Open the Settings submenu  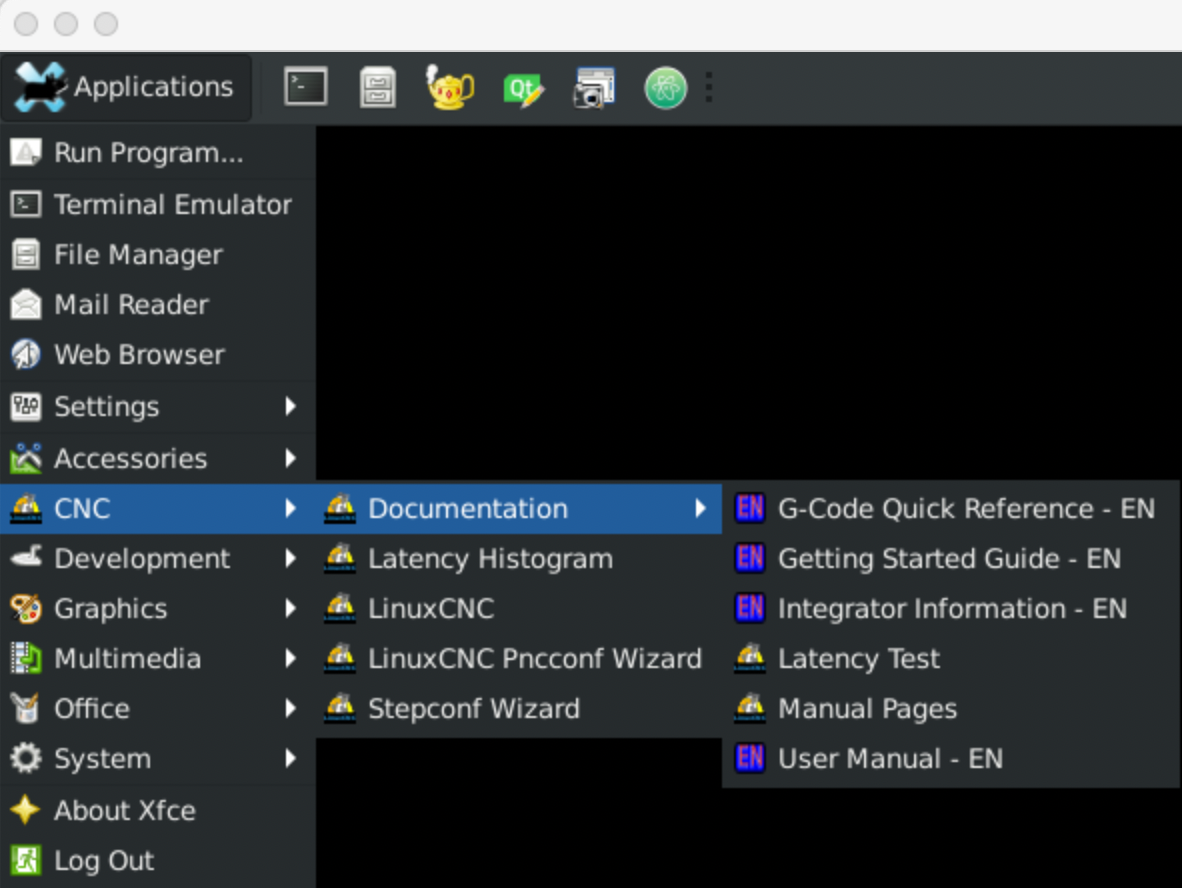(x=158, y=407)
